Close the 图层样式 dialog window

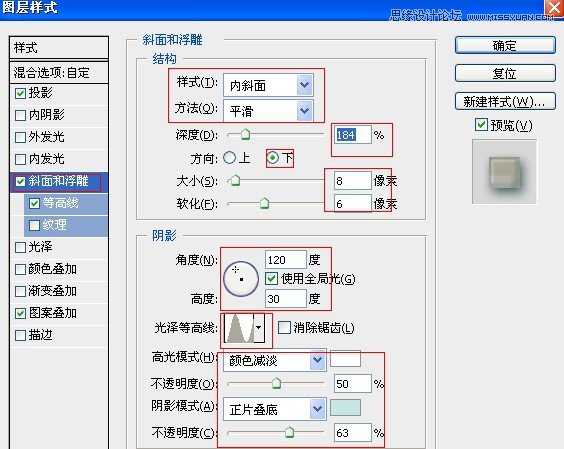(554, 8)
